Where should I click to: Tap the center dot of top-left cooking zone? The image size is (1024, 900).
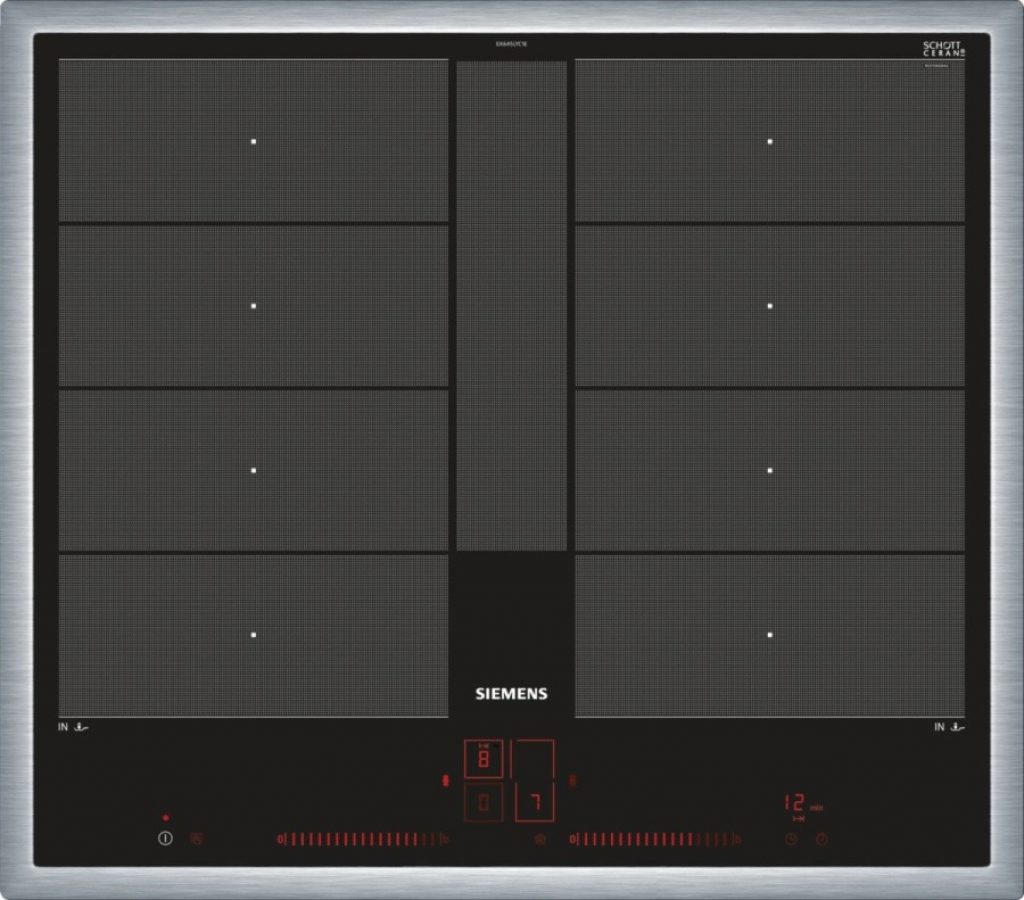(254, 142)
